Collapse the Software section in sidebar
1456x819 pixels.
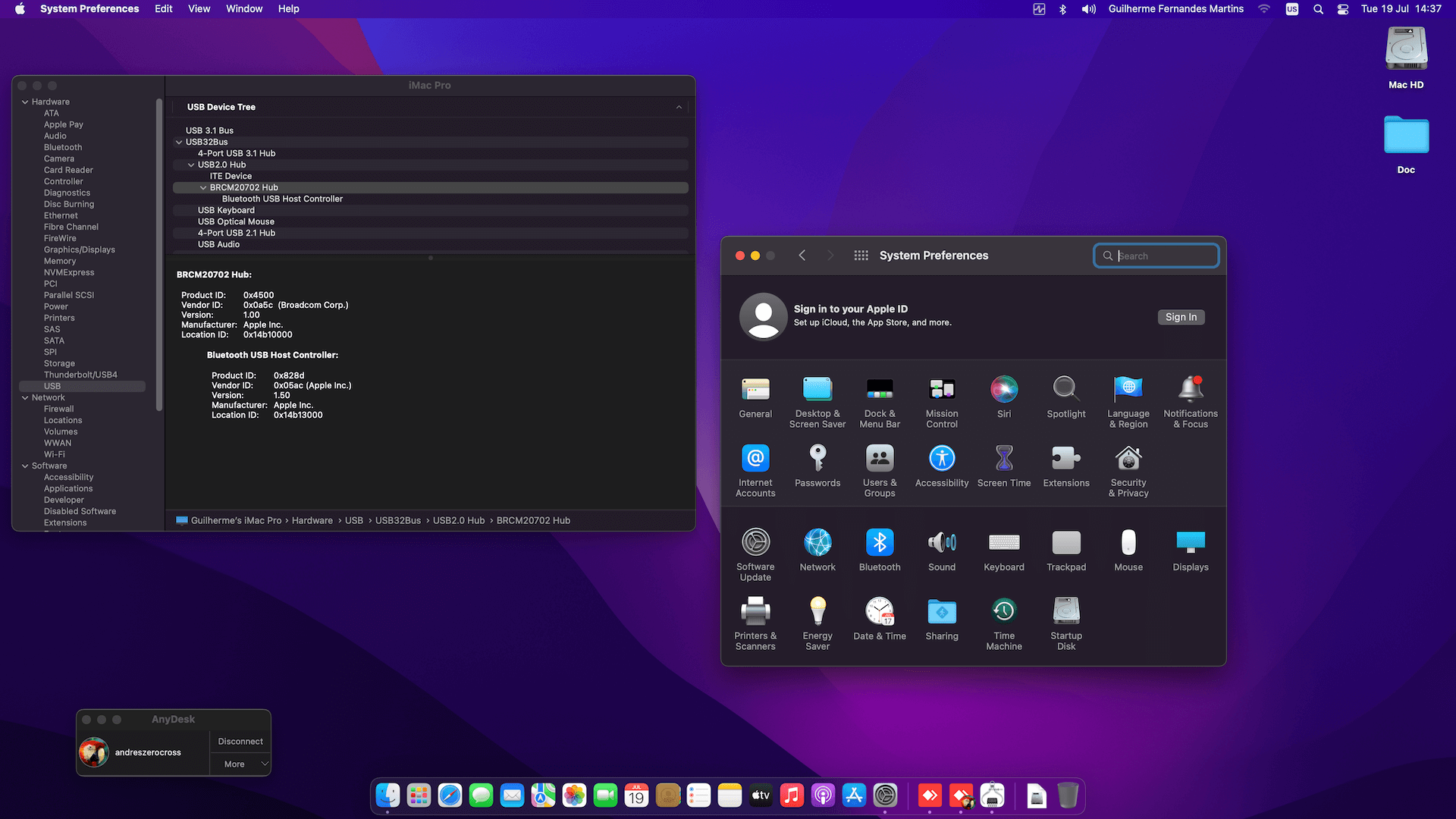coord(25,466)
